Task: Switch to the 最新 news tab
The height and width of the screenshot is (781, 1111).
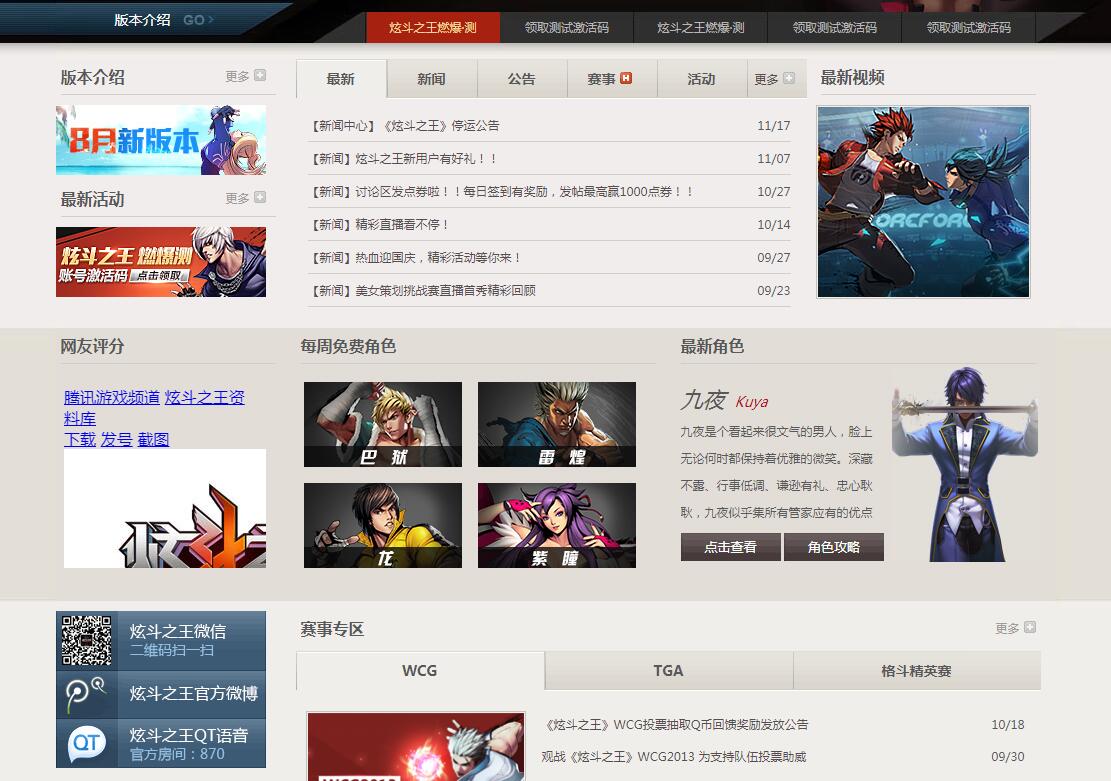Action: coord(341,79)
